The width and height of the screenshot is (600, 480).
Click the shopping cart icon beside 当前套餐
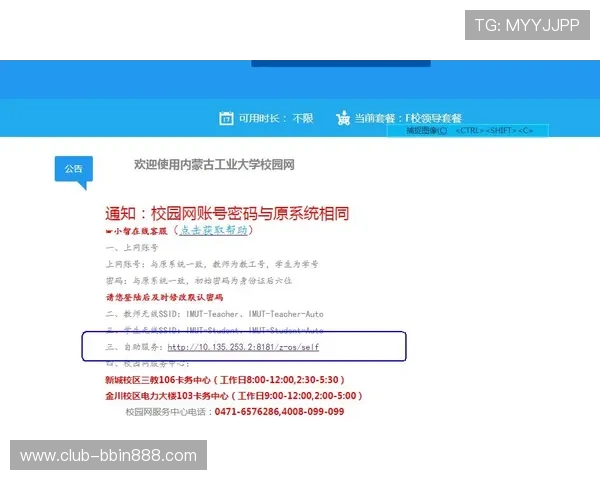click(343, 118)
